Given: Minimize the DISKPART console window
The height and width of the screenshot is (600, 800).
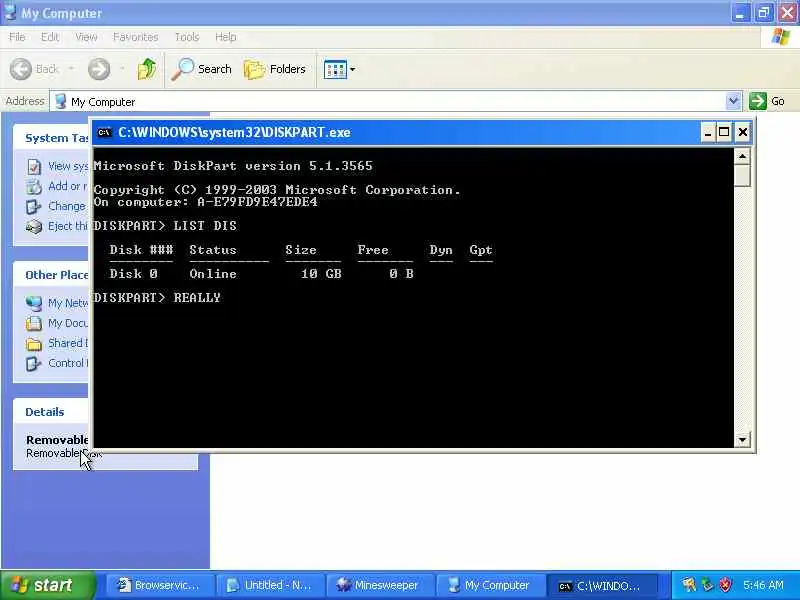Looking at the screenshot, I should pos(708,133).
